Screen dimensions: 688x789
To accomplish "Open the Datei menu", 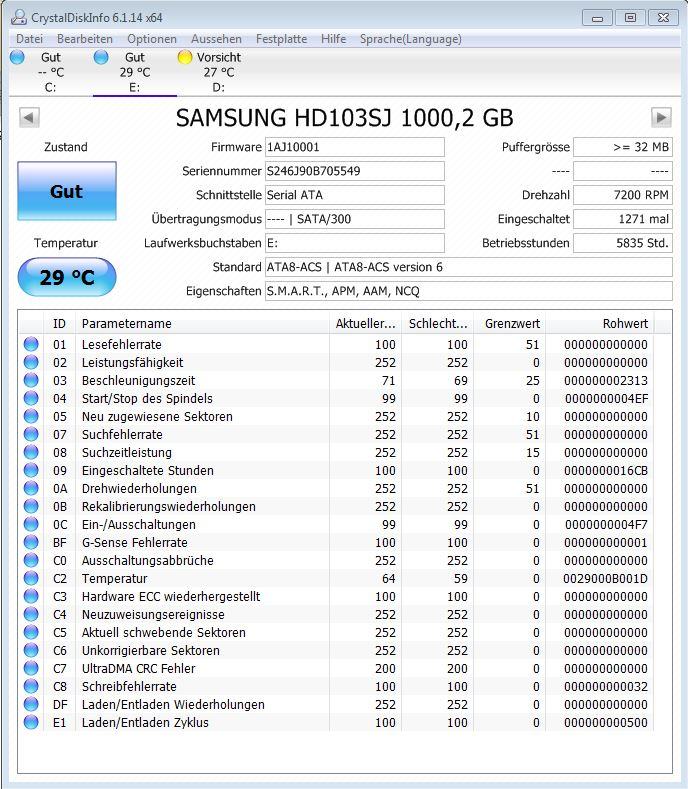I will 29,39.
